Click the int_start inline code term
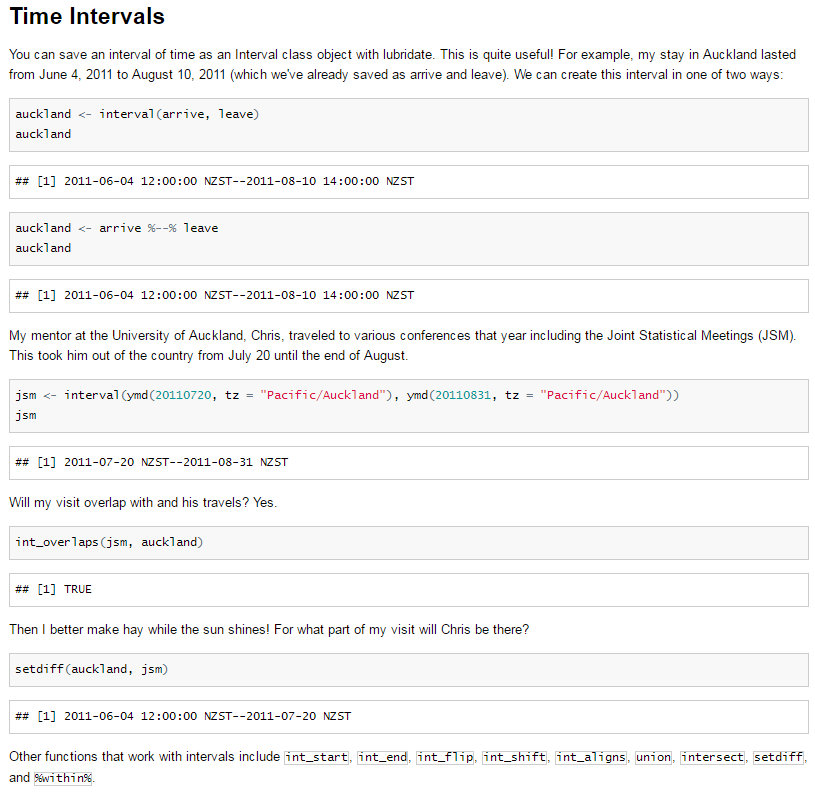815x797 pixels. click(x=317, y=757)
